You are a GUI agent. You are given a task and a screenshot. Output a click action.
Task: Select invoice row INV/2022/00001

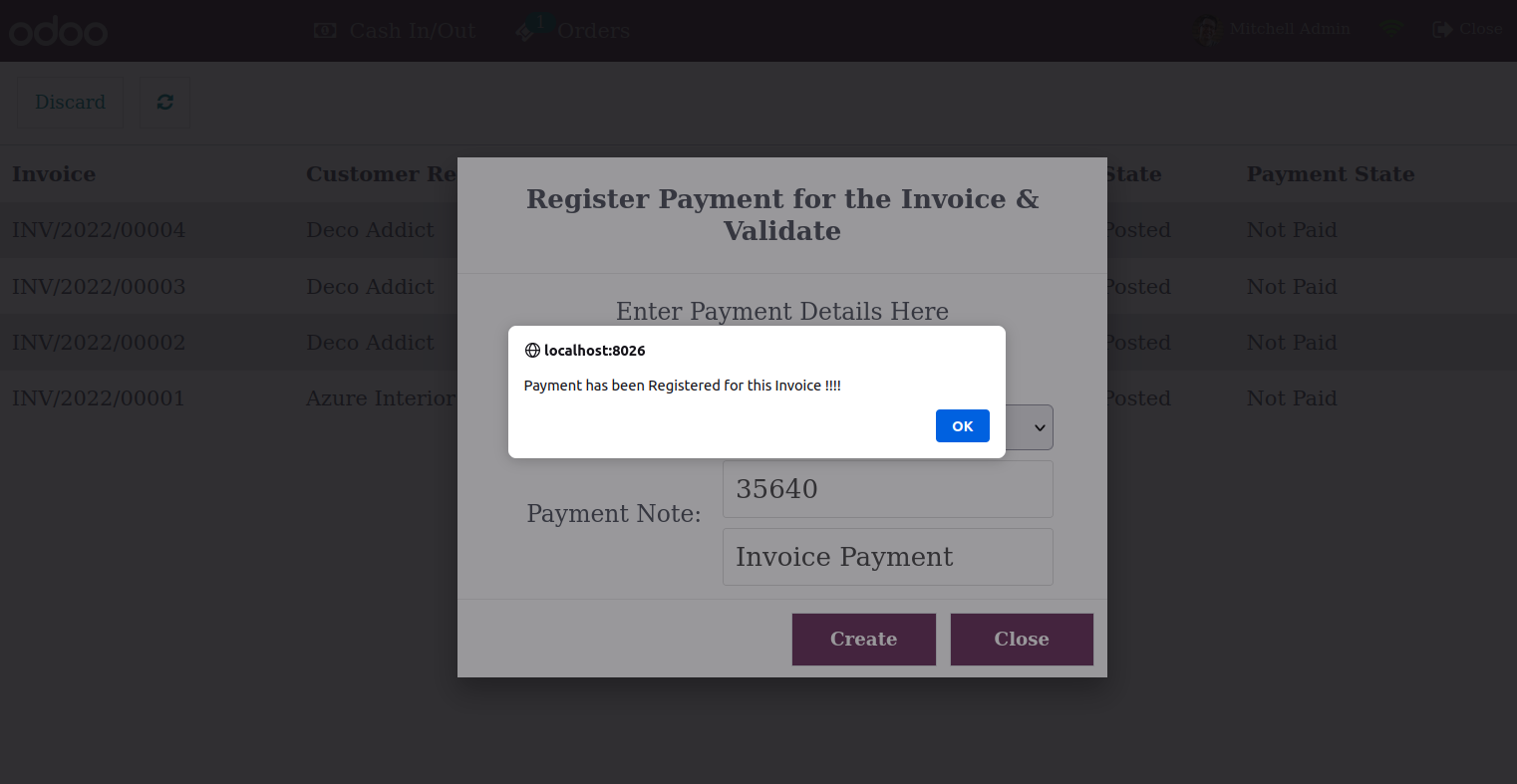click(x=758, y=398)
